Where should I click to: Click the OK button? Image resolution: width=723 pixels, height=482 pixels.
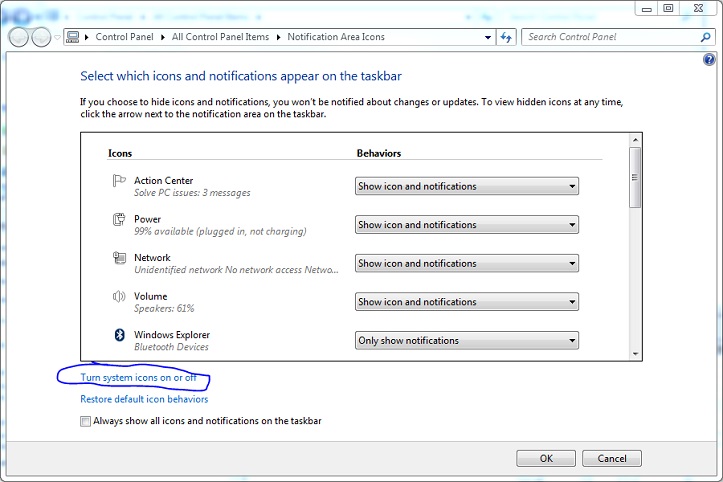(546, 458)
